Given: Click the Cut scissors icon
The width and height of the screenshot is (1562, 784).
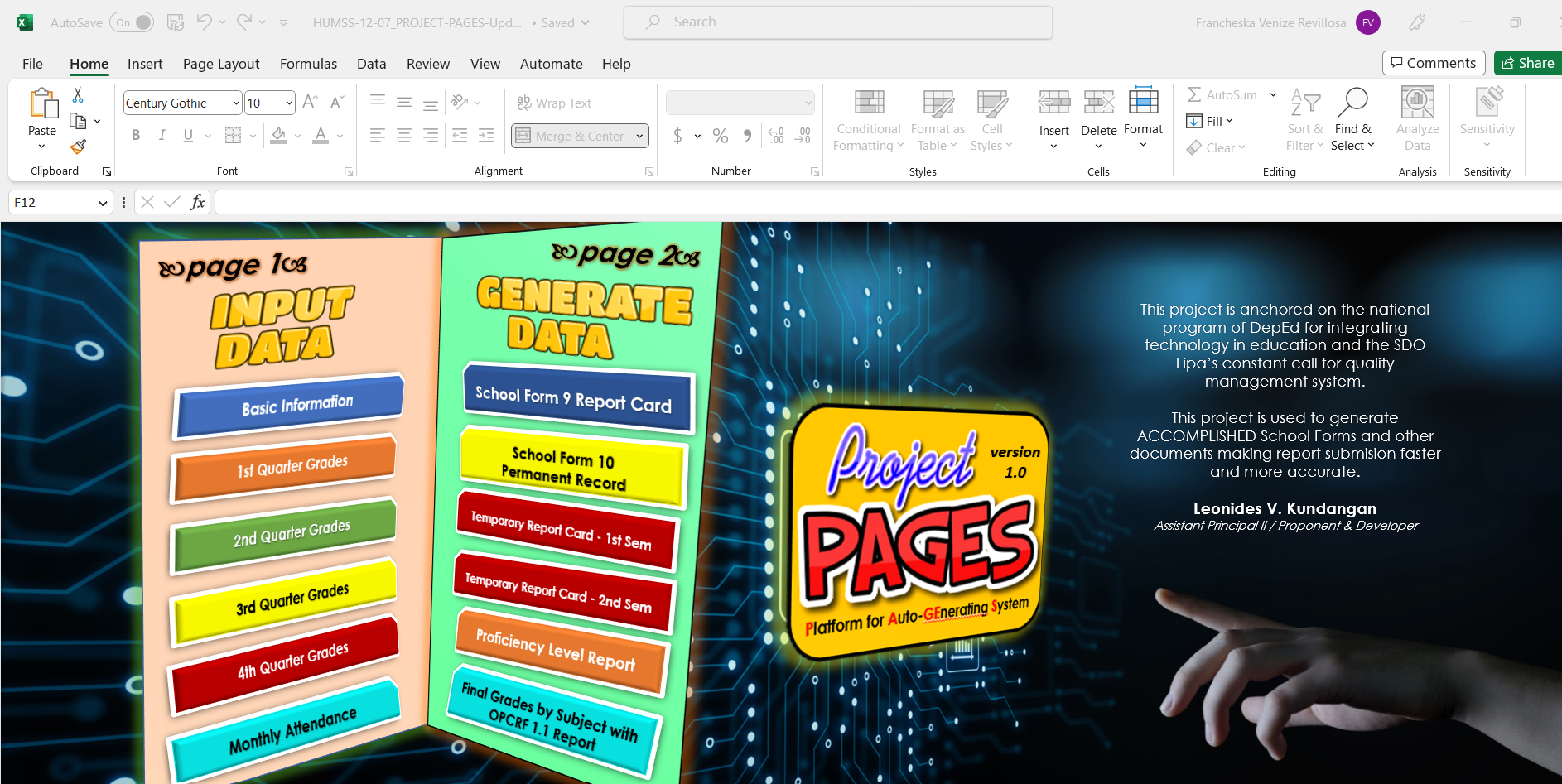Looking at the screenshot, I should [x=78, y=95].
